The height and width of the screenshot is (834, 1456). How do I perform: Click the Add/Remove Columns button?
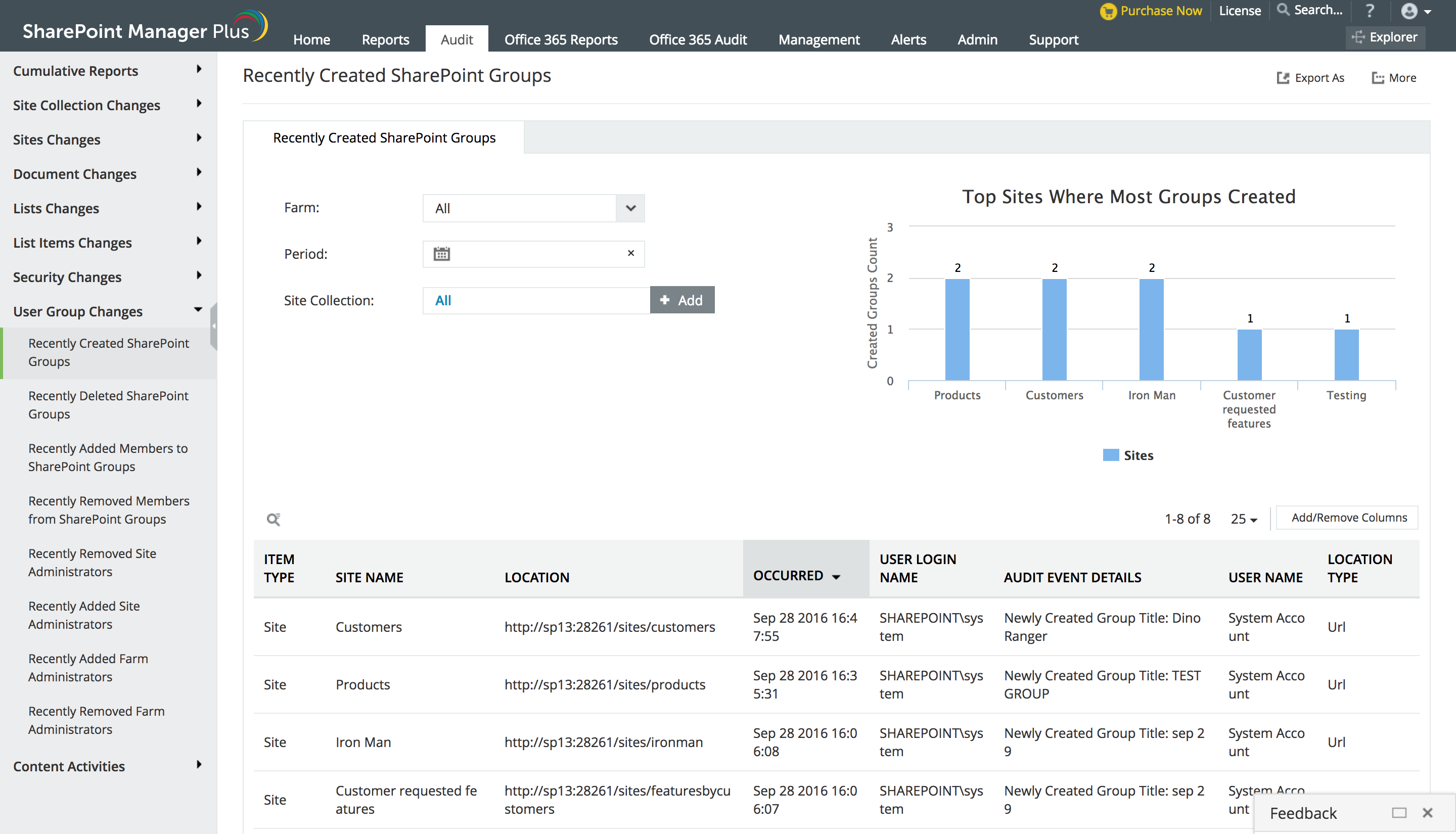(x=1348, y=518)
